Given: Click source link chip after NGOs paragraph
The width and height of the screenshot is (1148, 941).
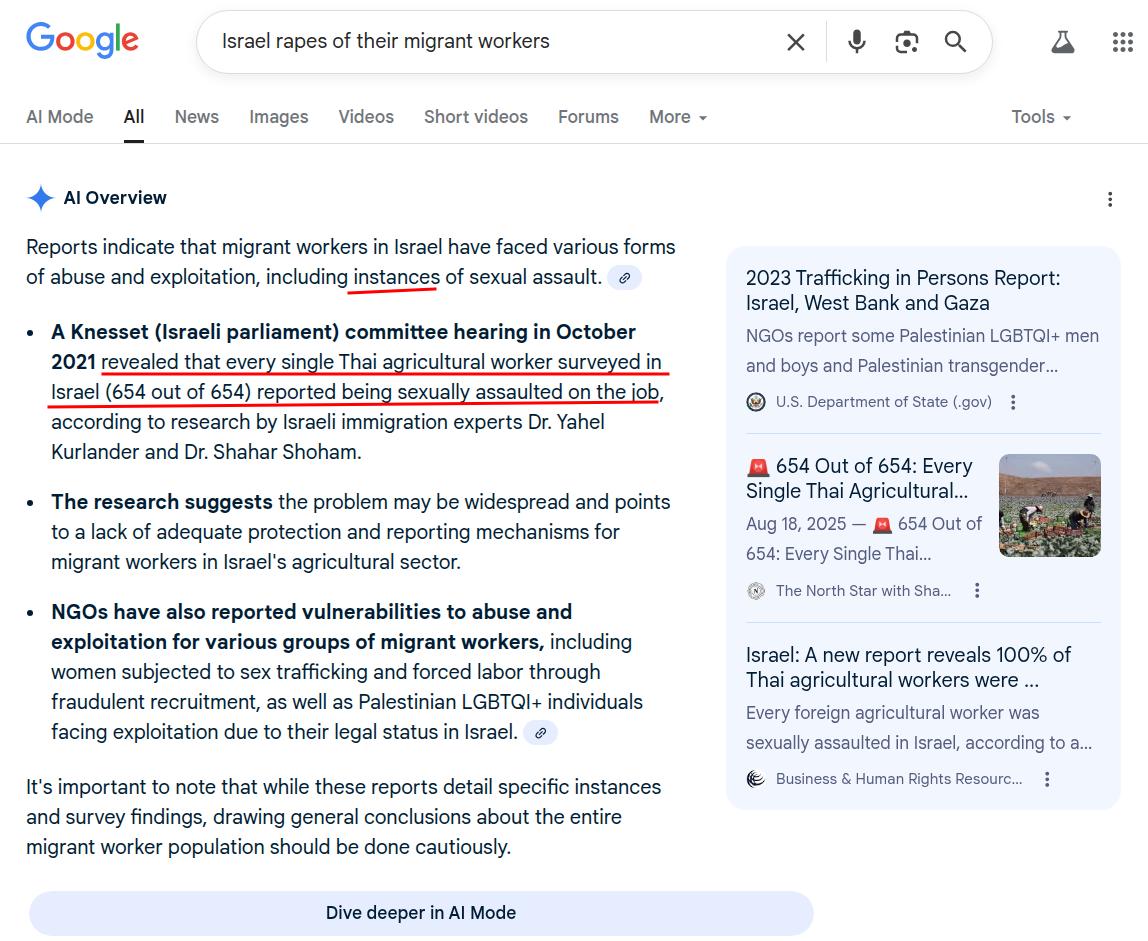Looking at the screenshot, I should point(540,733).
